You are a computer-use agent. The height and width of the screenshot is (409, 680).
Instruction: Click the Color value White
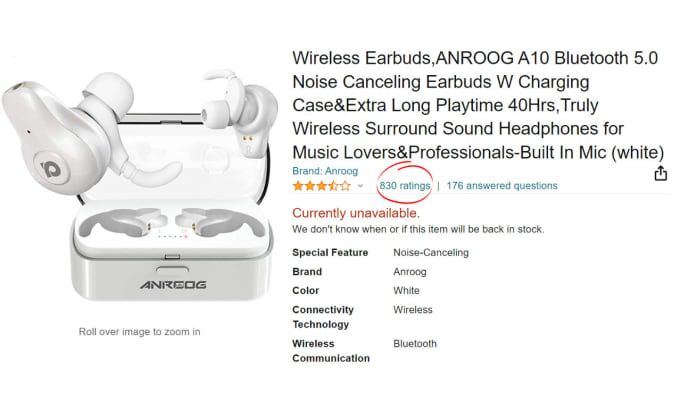(x=406, y=291)
